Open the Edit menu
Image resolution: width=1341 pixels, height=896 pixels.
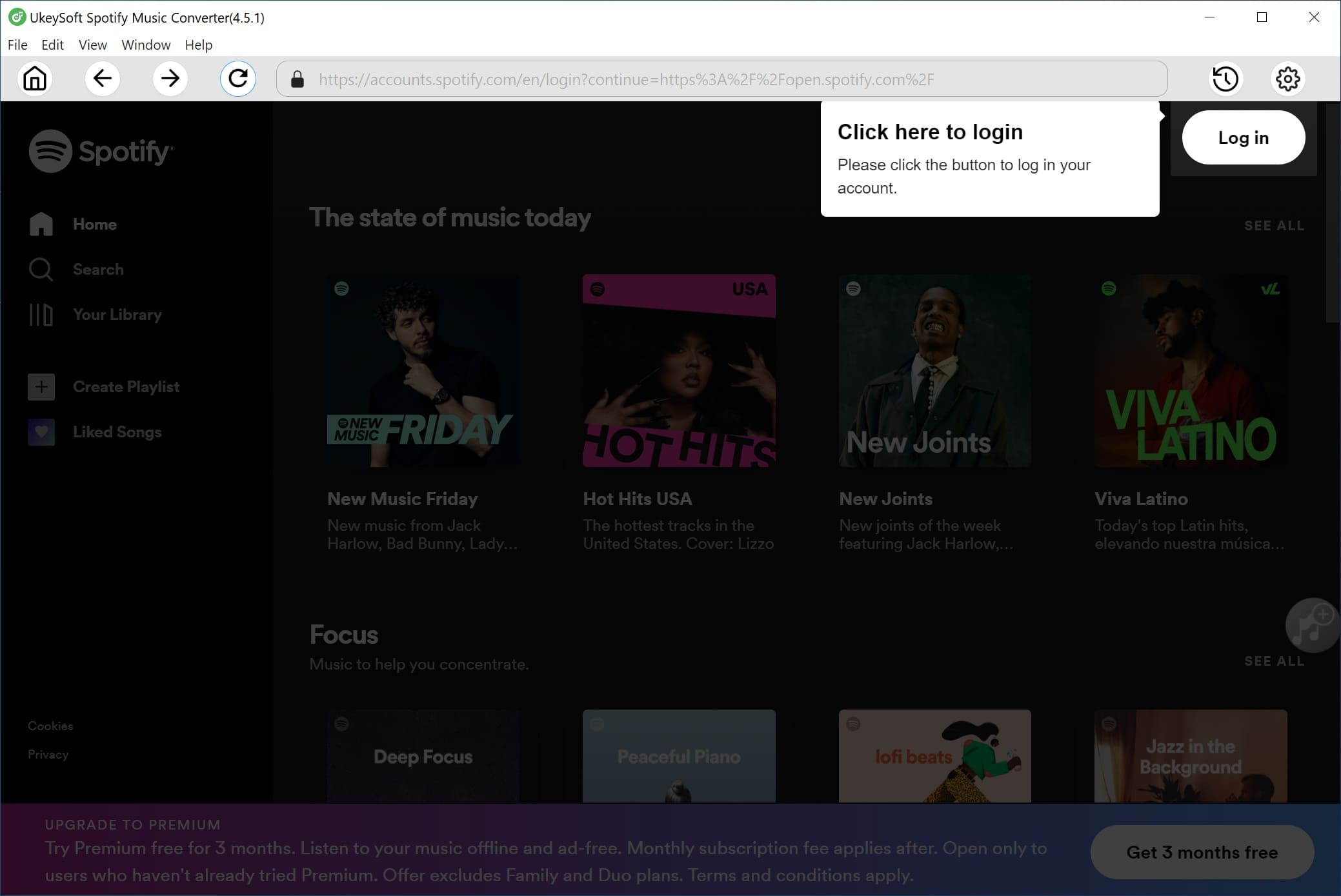[51, 45]
